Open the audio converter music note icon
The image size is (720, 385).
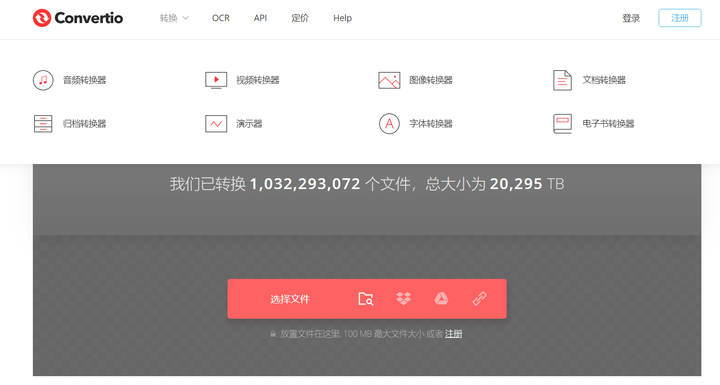[43, 80]
